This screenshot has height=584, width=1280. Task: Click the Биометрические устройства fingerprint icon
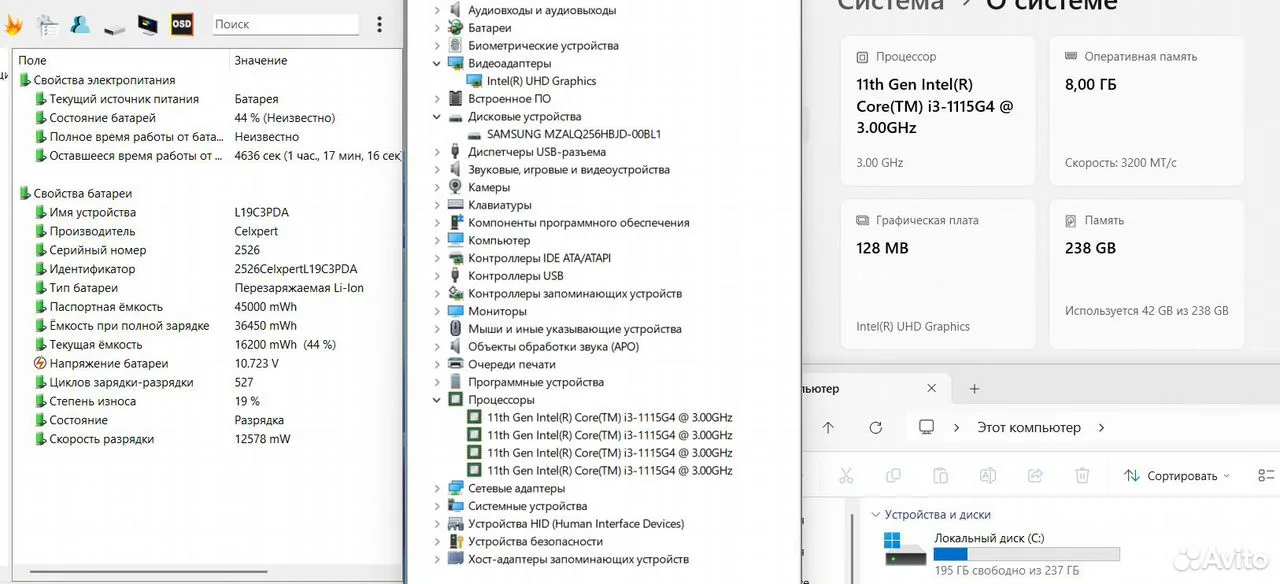tap(456, 46)
